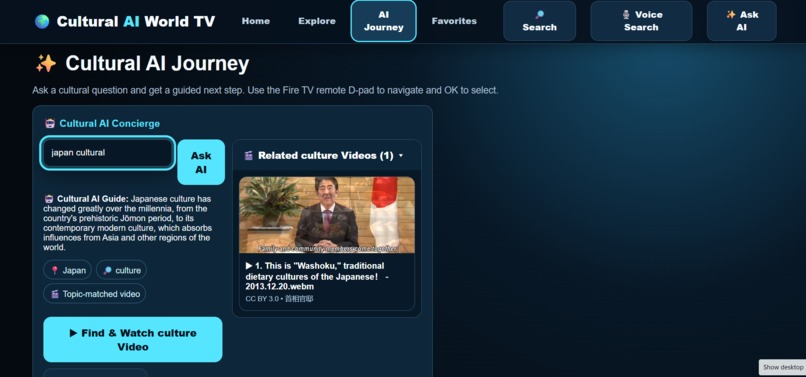Click the Show desktop button
This screenshot has width=806, height=377.
click(x=782, y=367)
